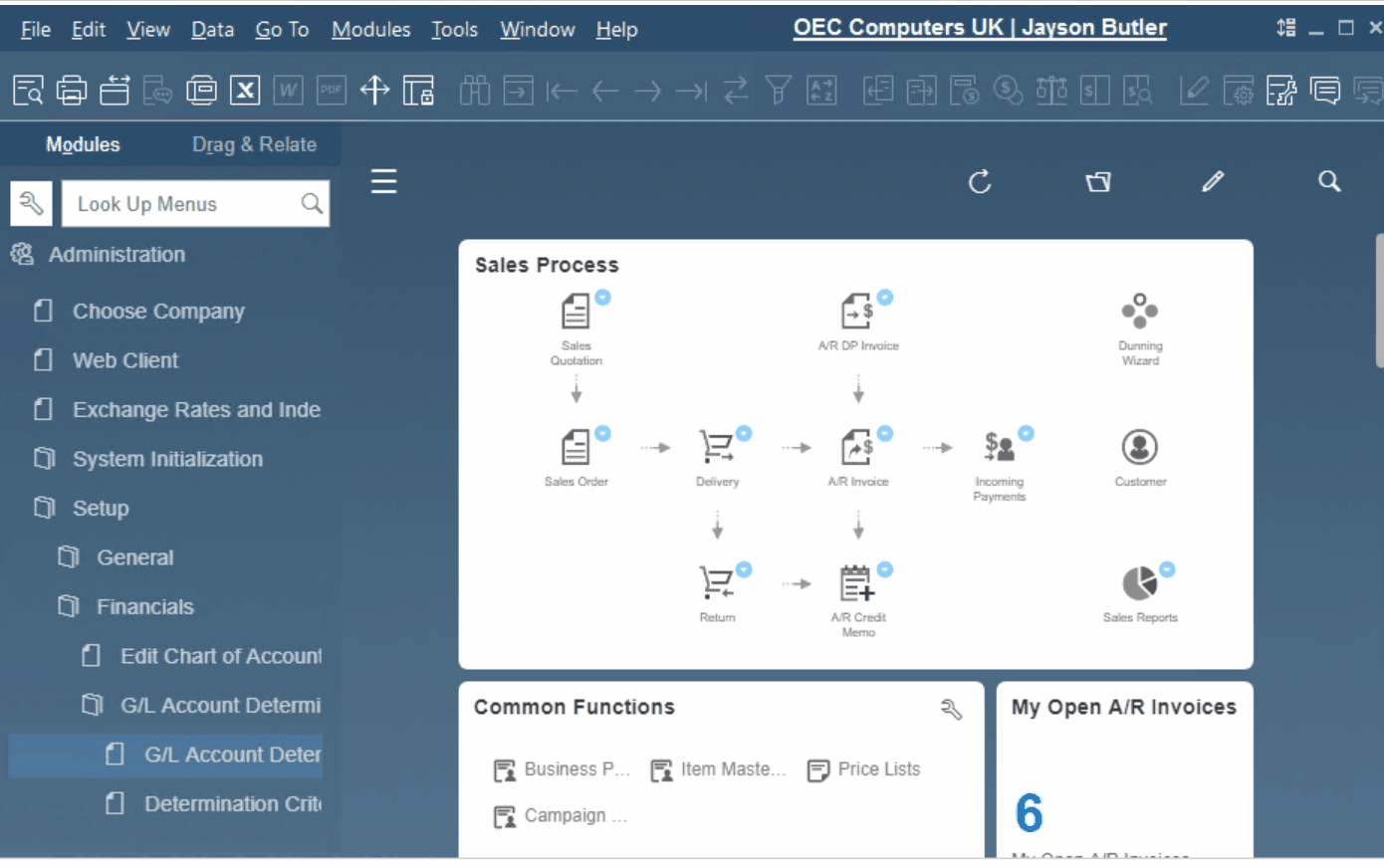Open the Delivery cart icon
The height and width of the screenshot is (868, 1384).
pos(716,448)
